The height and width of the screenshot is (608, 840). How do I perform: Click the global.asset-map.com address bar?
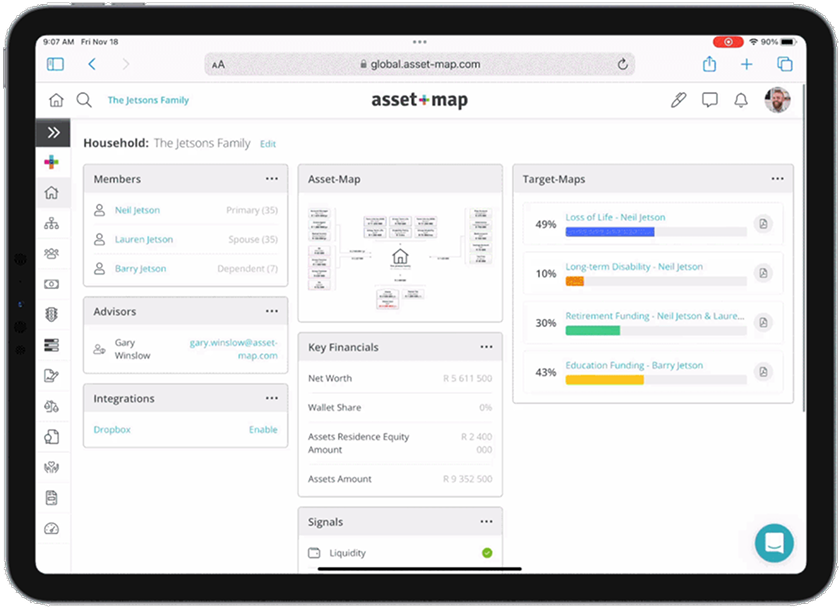click(419, 64)
